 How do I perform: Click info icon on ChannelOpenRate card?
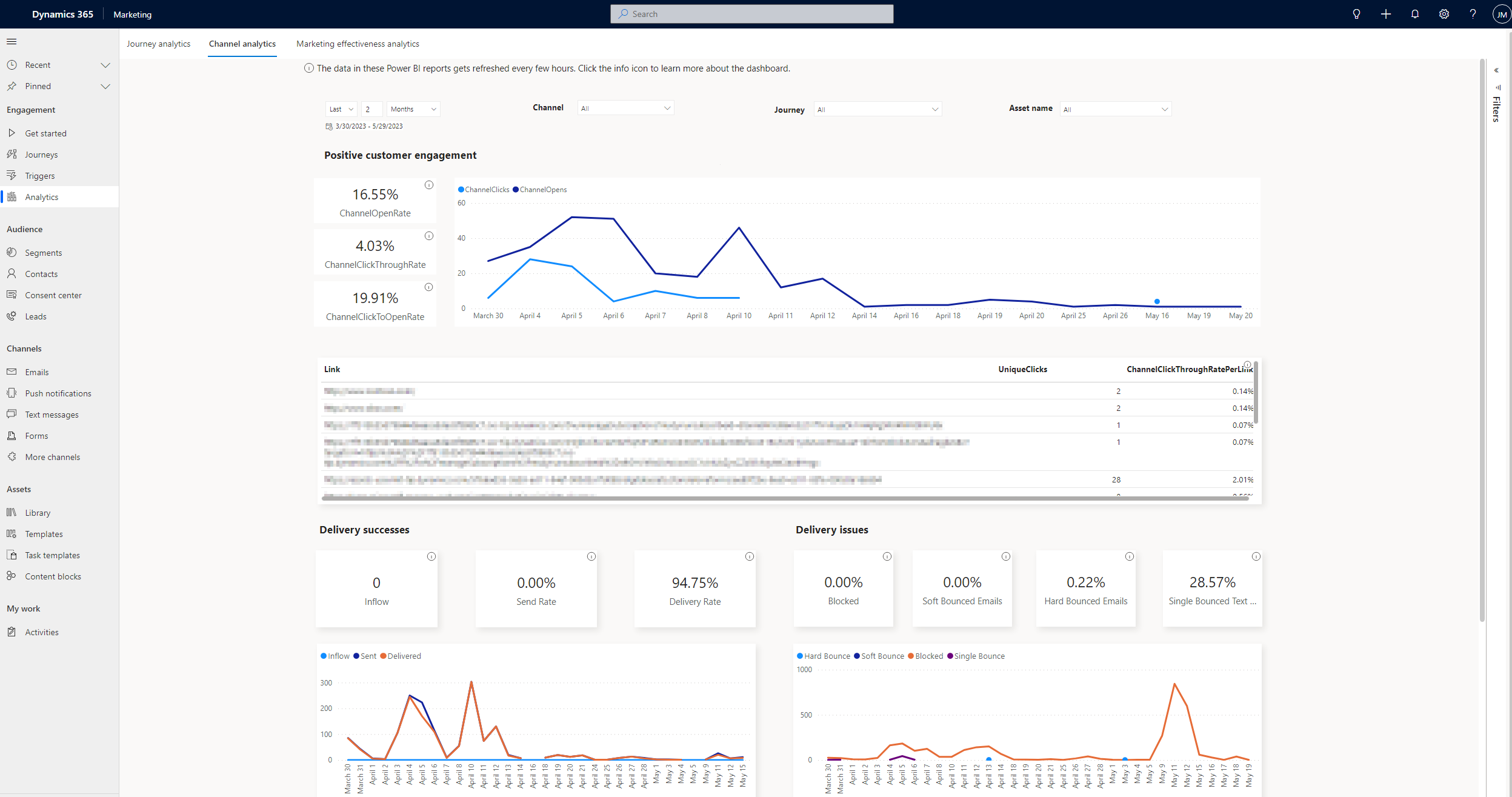(429, 185)
